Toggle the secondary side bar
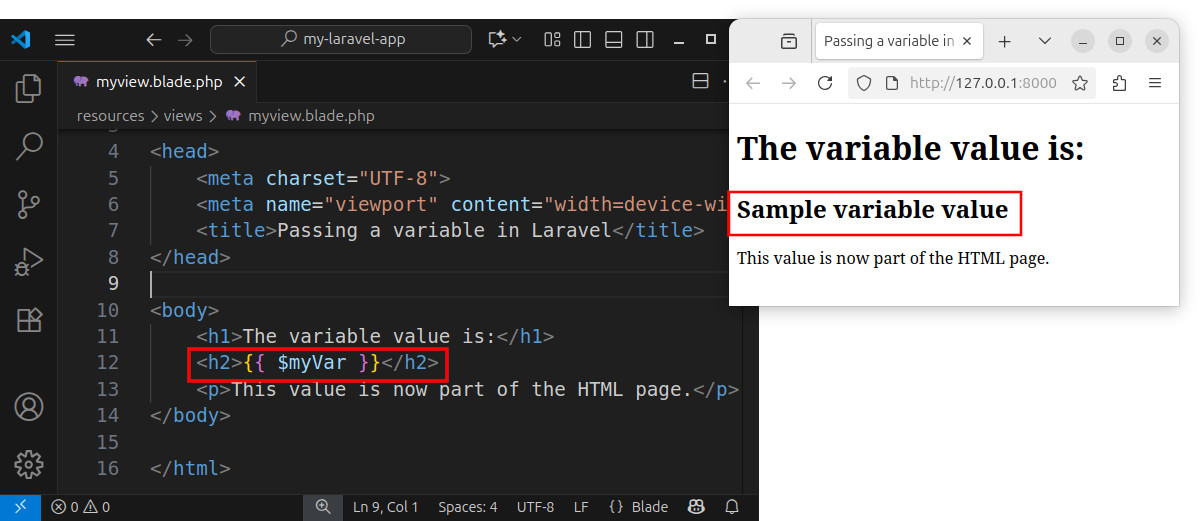Image resolution: width=1201 pixels, height=521 pixels. point(645,40)
